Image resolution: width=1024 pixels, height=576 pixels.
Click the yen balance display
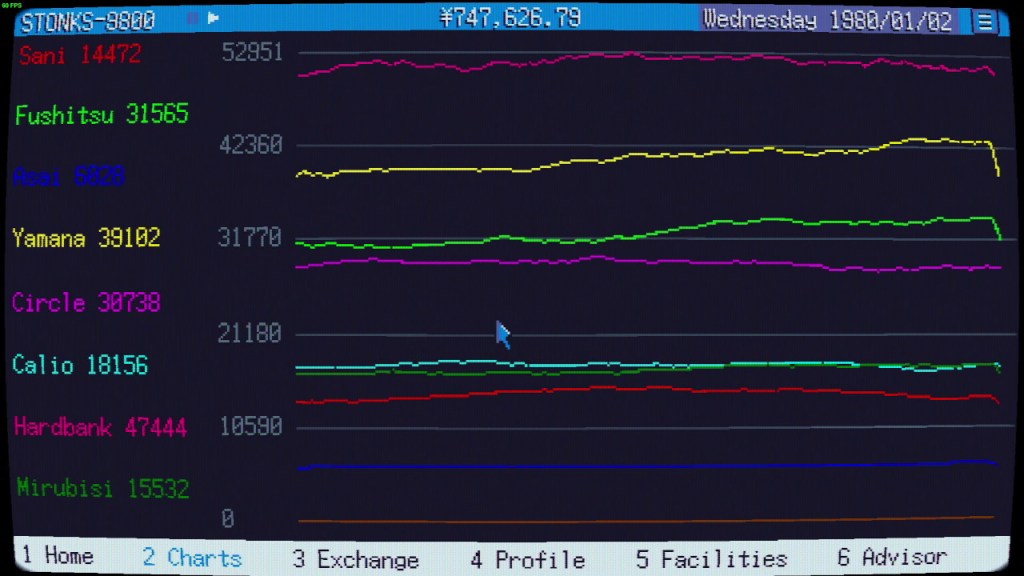512,17
